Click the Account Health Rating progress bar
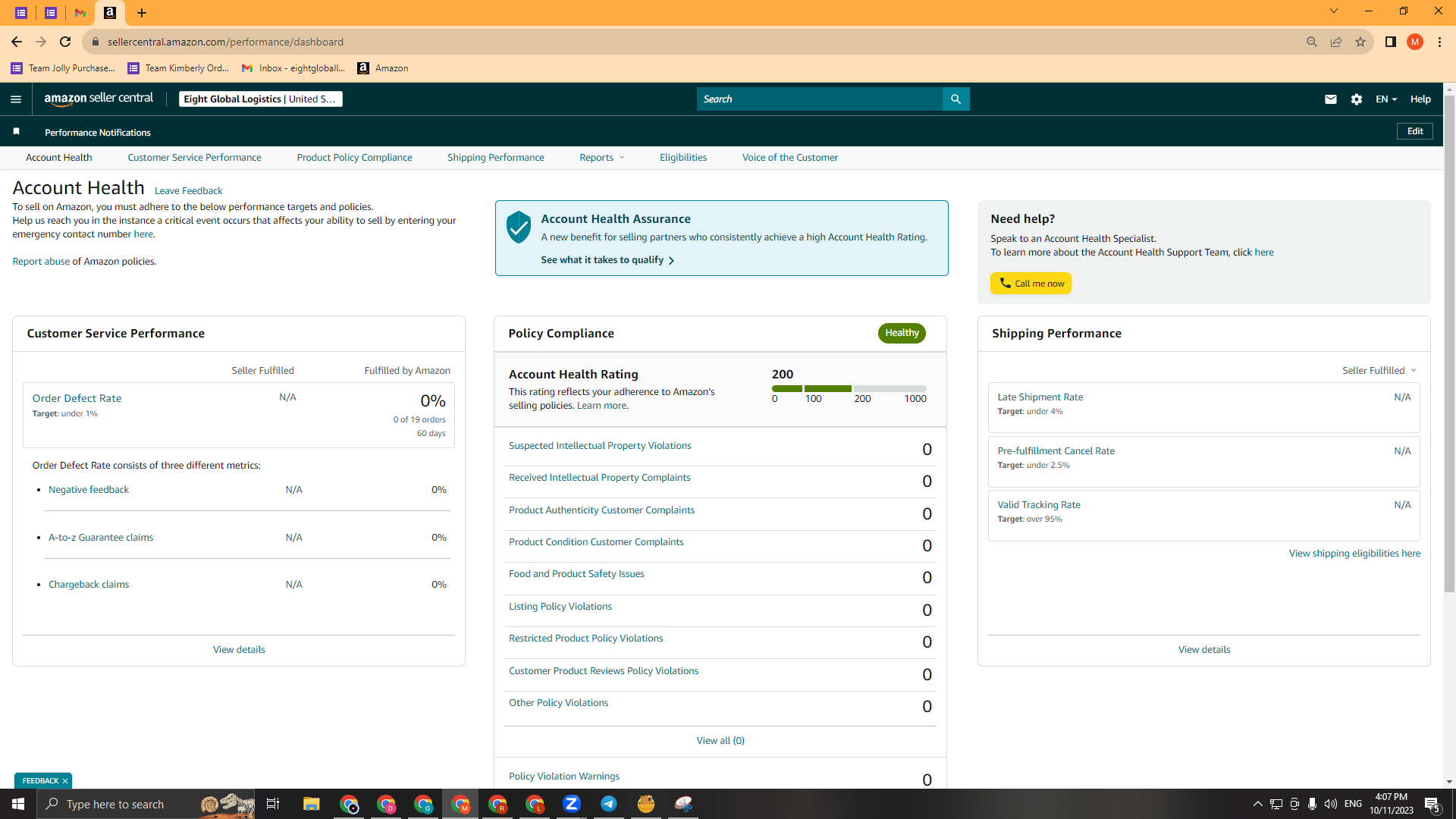1456x819 pixels. click(849, 388)
